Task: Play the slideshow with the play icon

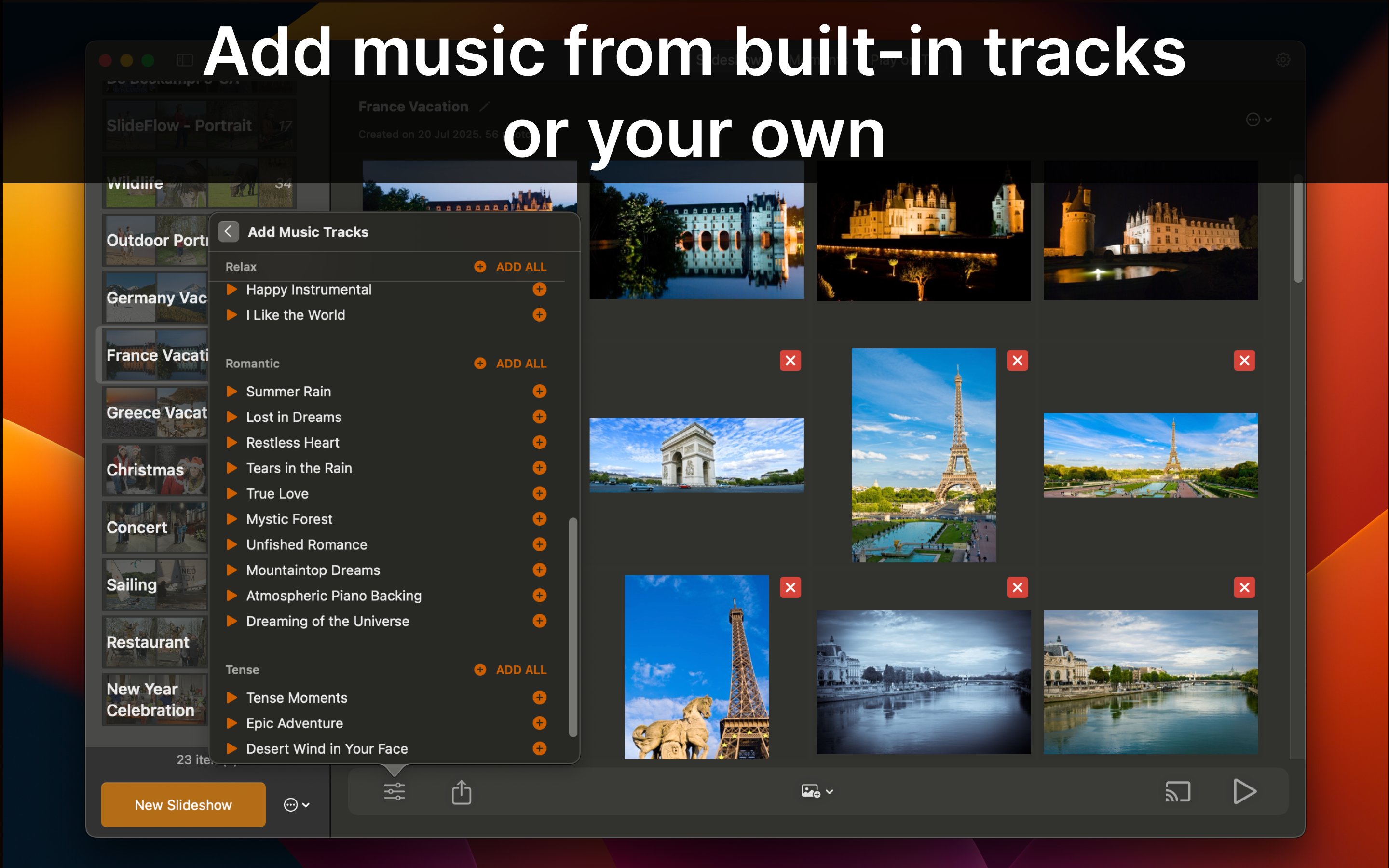Action: (1244, 791)
